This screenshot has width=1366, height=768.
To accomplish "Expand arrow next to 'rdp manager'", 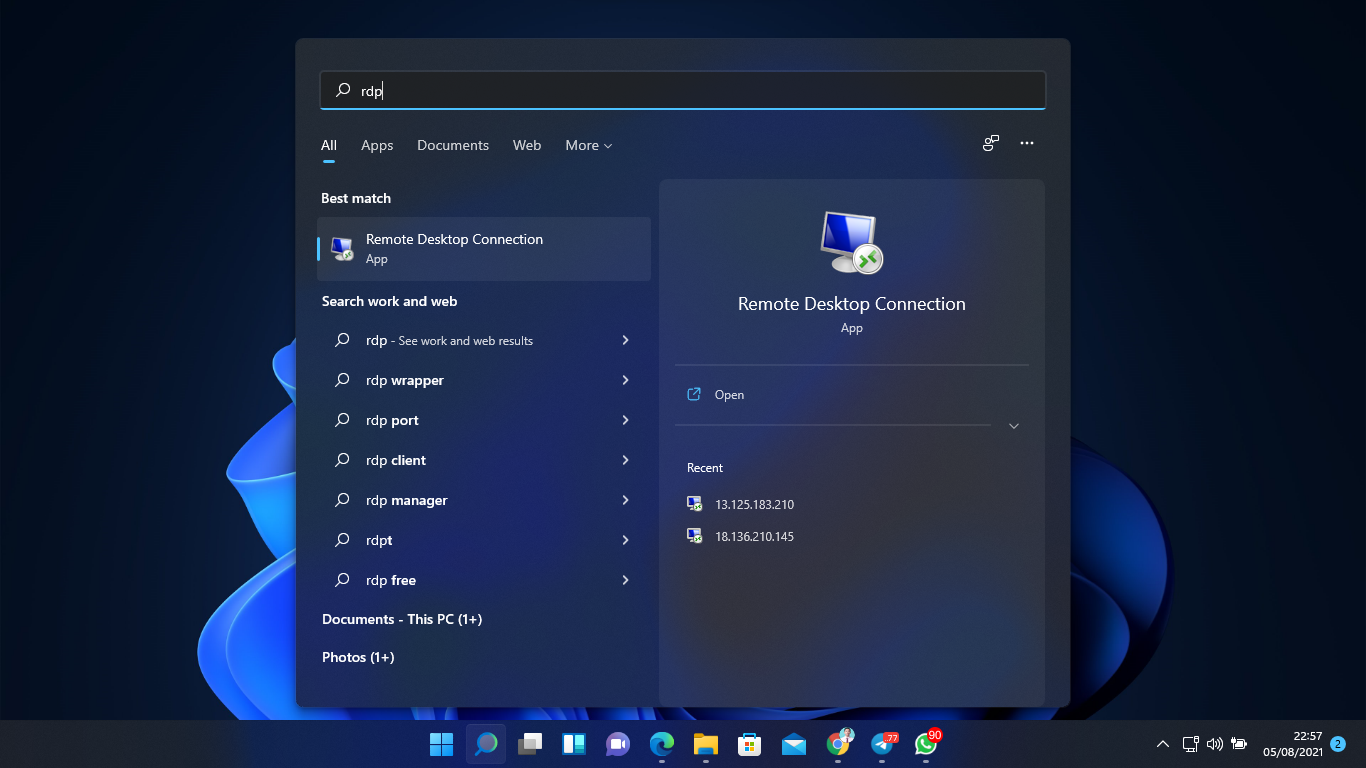I will pos(625,500).
